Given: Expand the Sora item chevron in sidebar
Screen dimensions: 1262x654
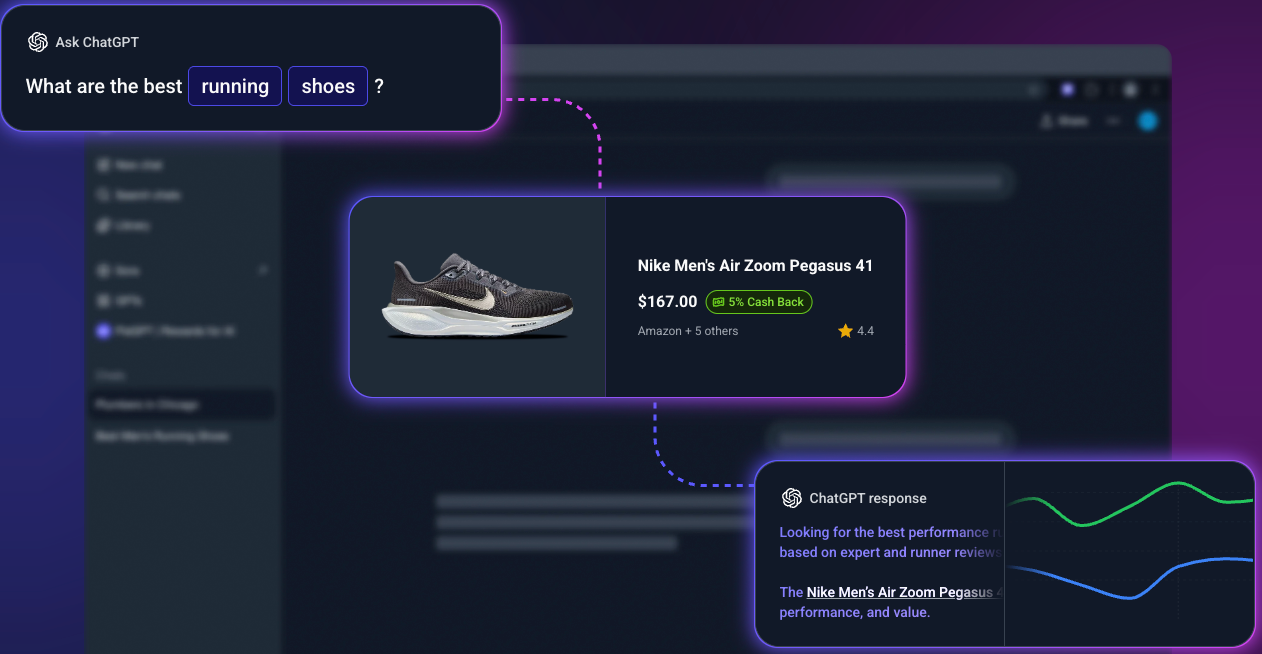Looking at the screenshot, I should (264, 270).
